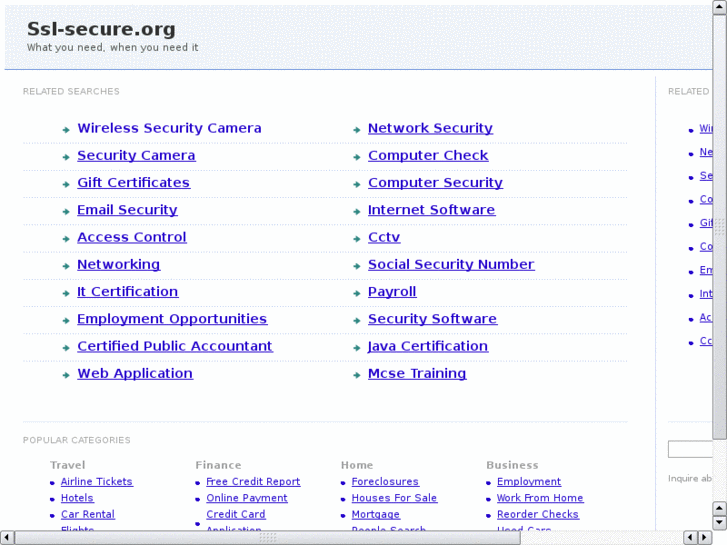Click the Work From Home link
Screen dimensions: 727x545
[540, 498]
